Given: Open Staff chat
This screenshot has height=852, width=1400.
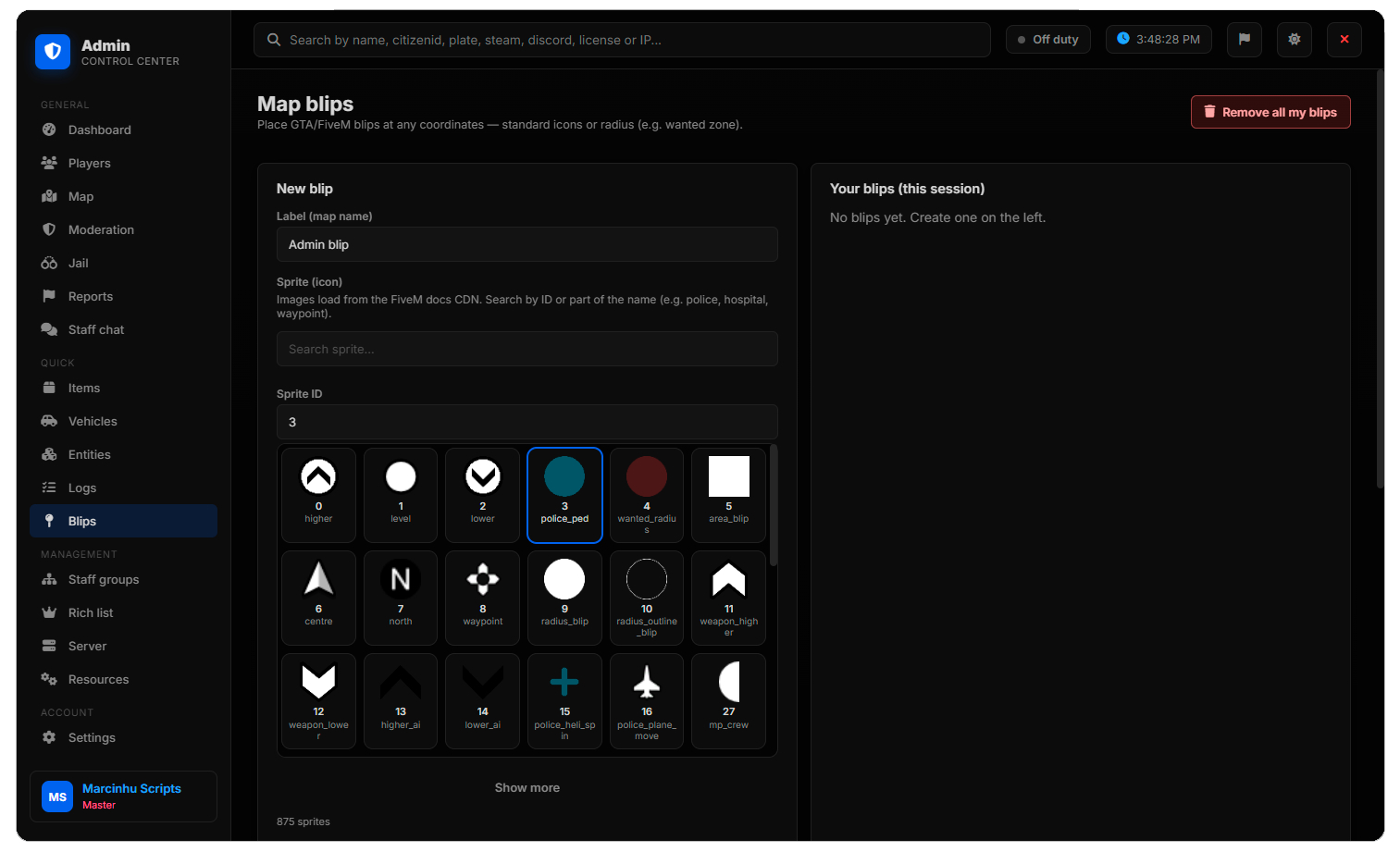Looking at the screenshot, I should tap(124, 329).
